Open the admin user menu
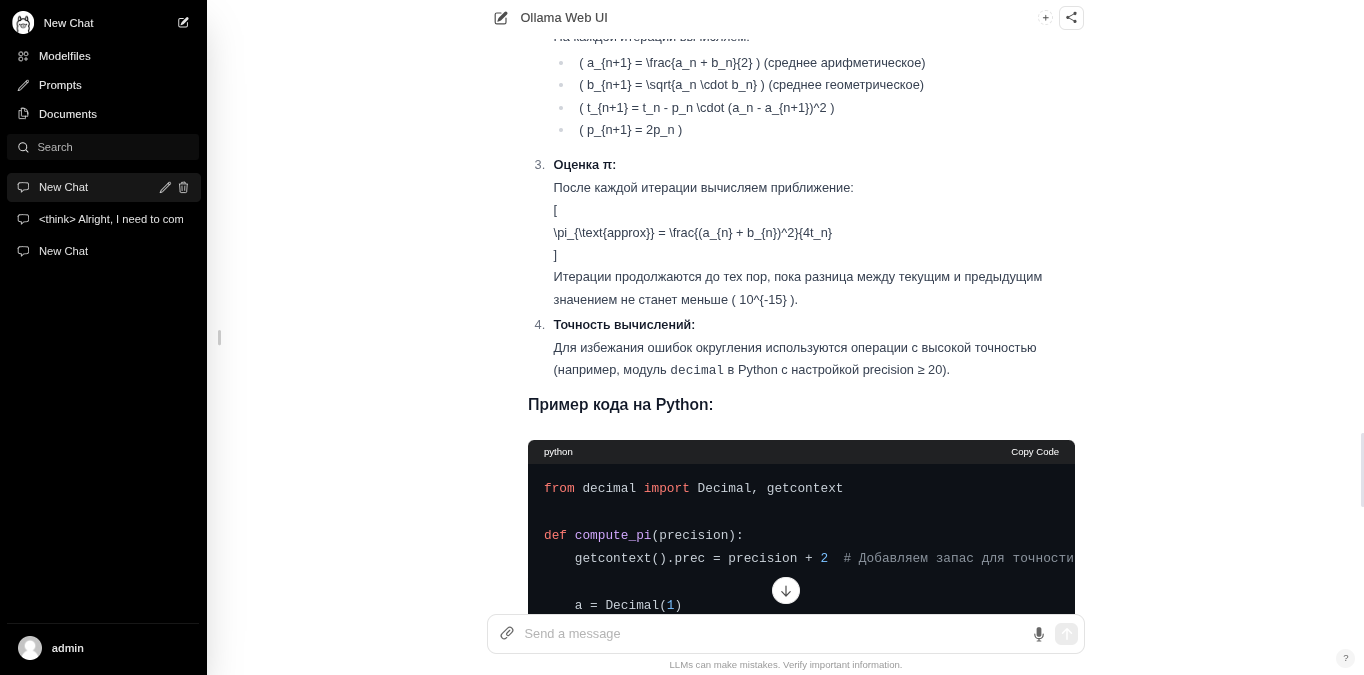Image resolution: width=1364 pixels, height=675 pixels. click(67, 648)
